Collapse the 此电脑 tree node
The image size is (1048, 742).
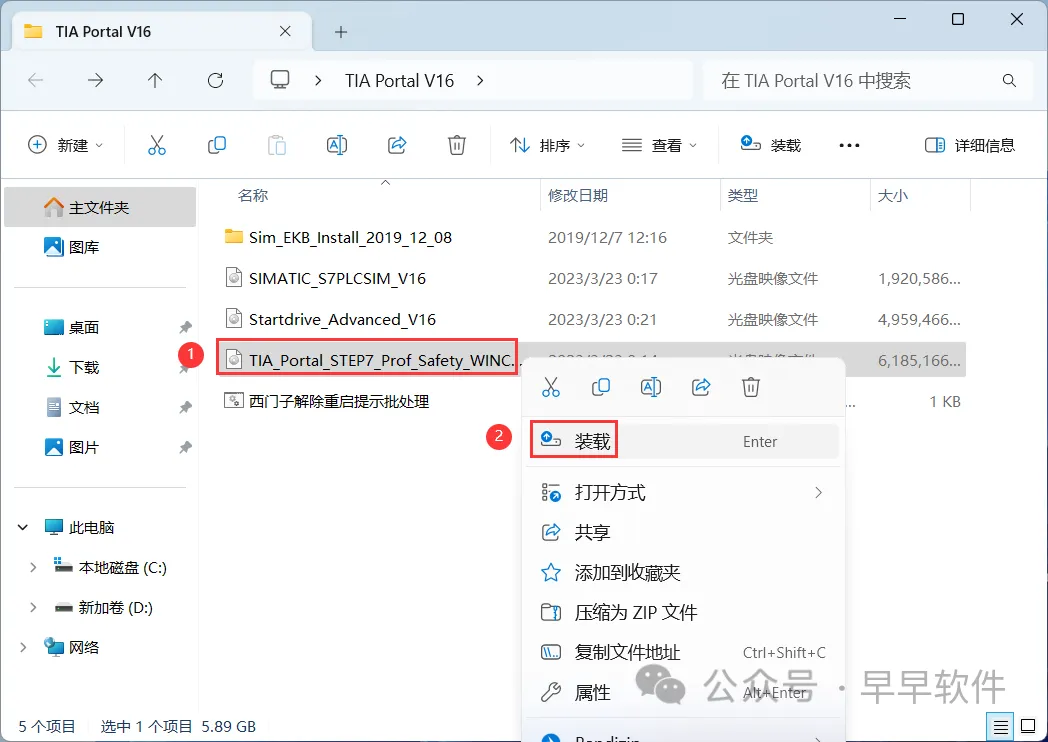tap(23, 527)
